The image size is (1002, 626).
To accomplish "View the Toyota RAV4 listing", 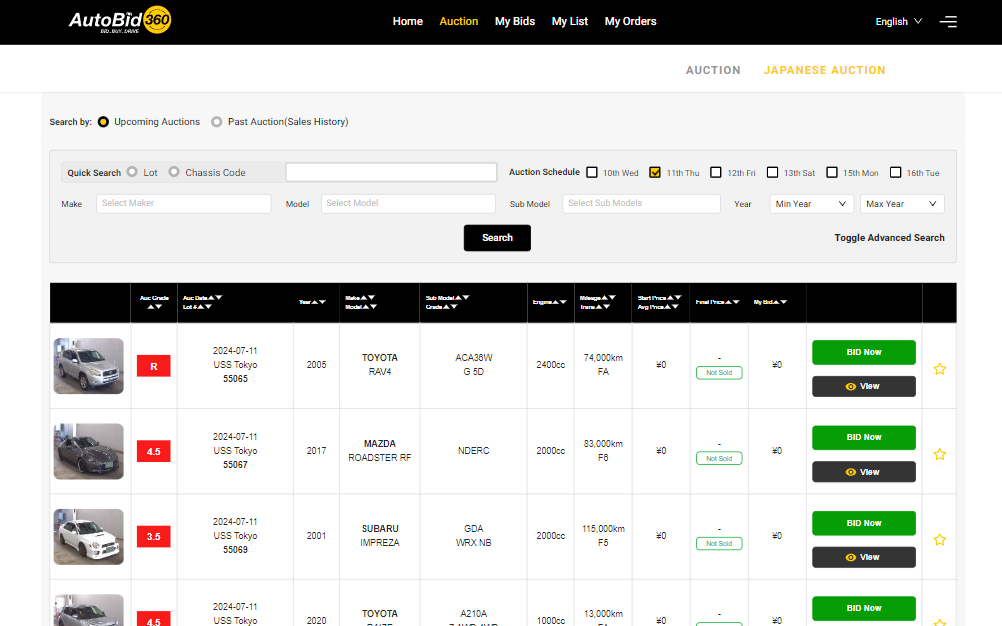I will [x=863, y=386].
